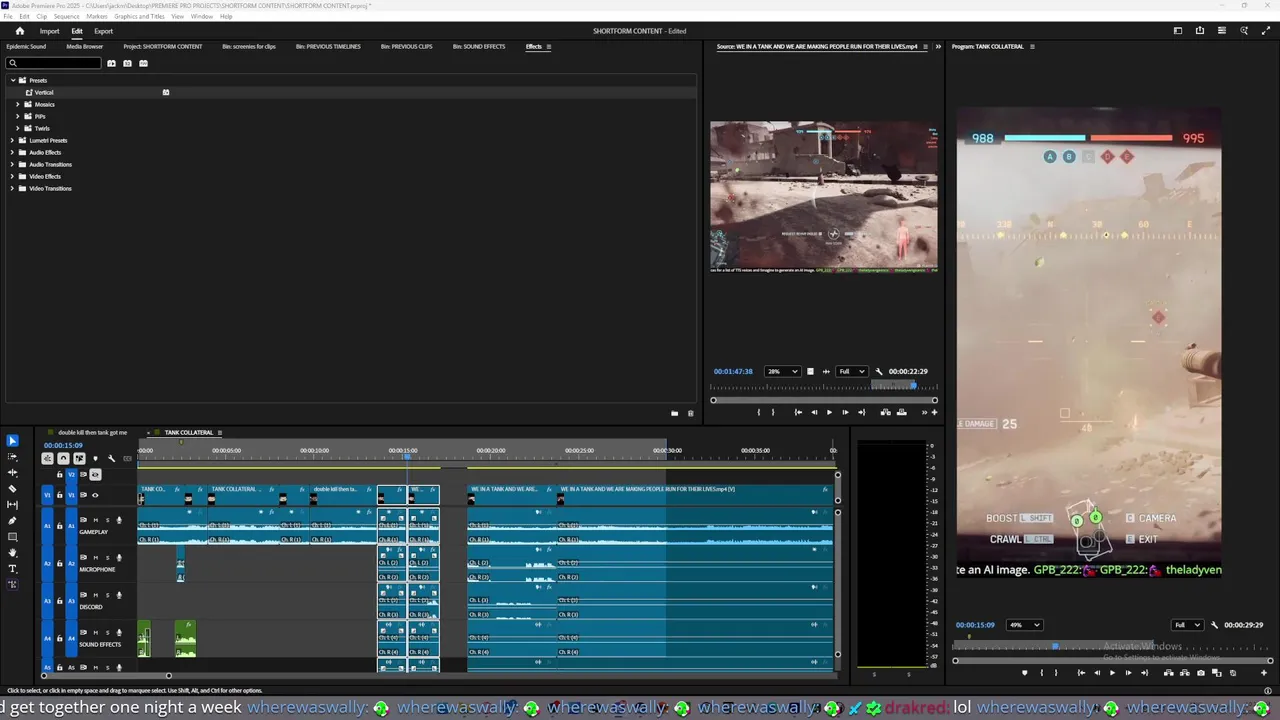Collapse the Presets folder
Viewport: 1280px width, 720px height.
click(12, 80)
